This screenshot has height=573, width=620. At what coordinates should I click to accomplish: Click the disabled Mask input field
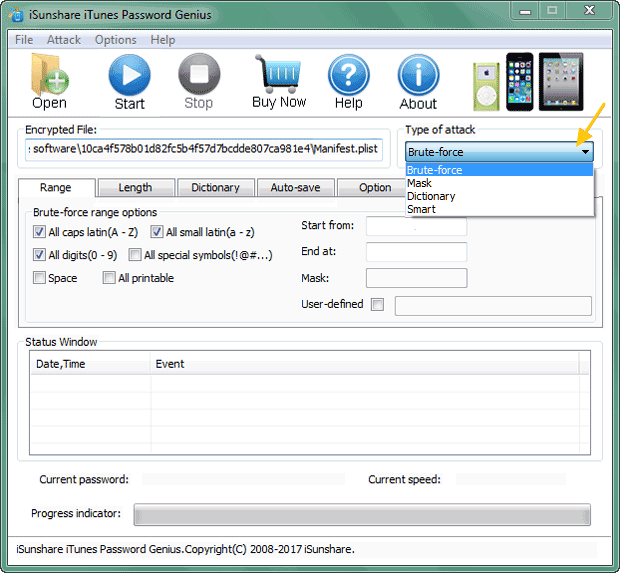point(416,278)
